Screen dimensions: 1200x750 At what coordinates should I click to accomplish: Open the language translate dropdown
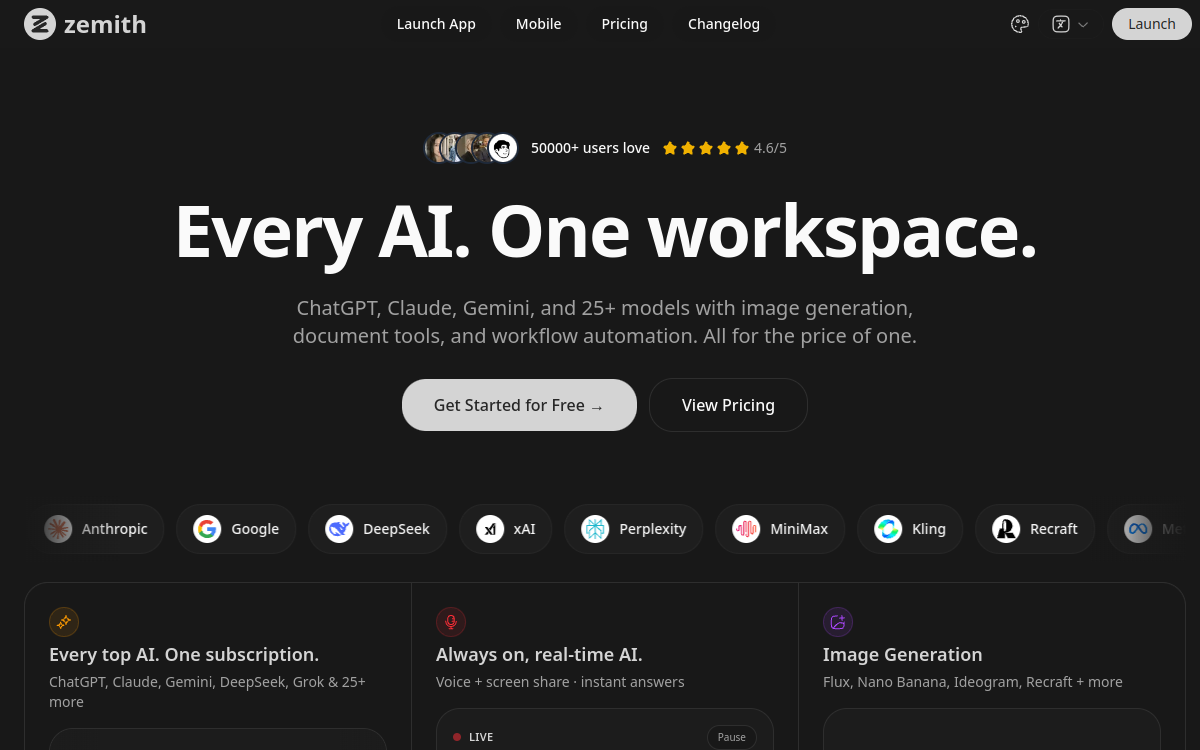(x=1070, y=24)
